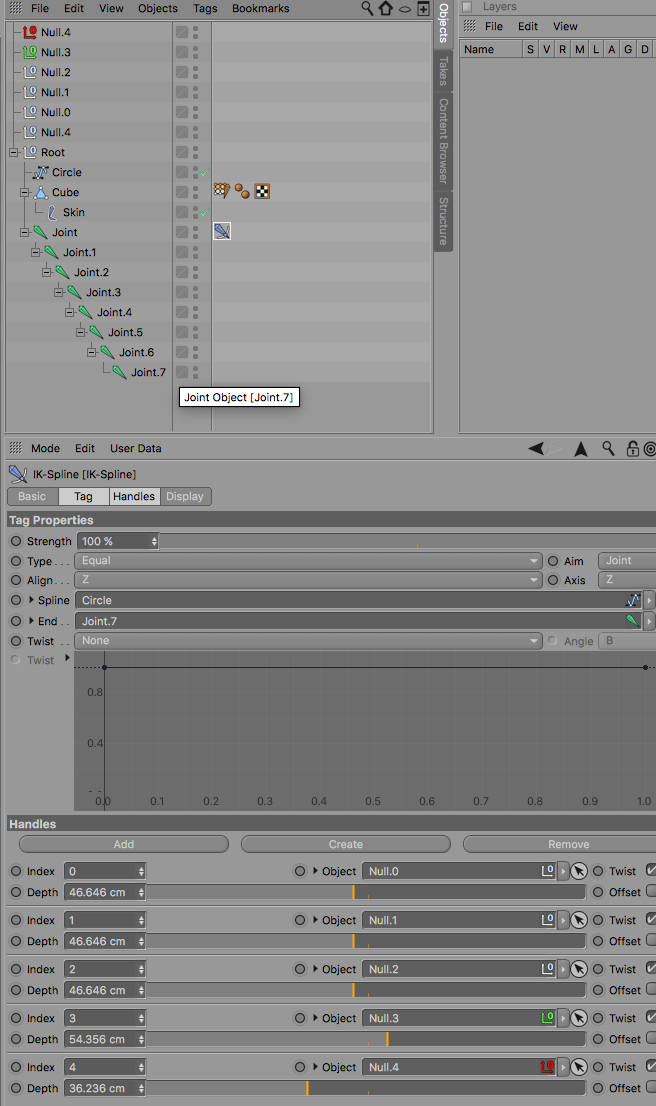The height and width of the screenshot is (1106, 656).
Task: Click the Create handle button
Action: click(346, 844)
